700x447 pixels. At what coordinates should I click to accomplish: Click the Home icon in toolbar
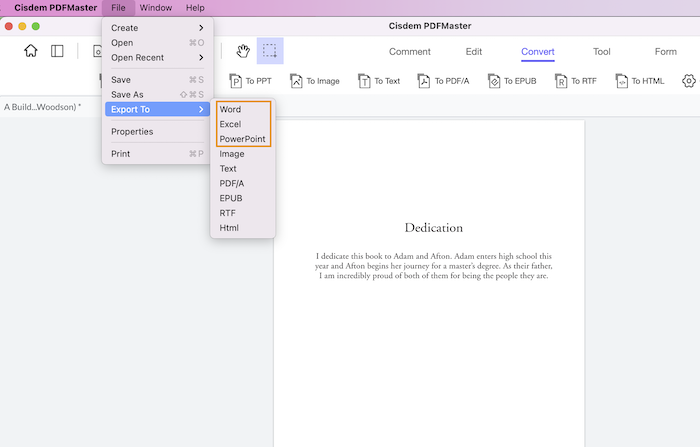point(31,51)
